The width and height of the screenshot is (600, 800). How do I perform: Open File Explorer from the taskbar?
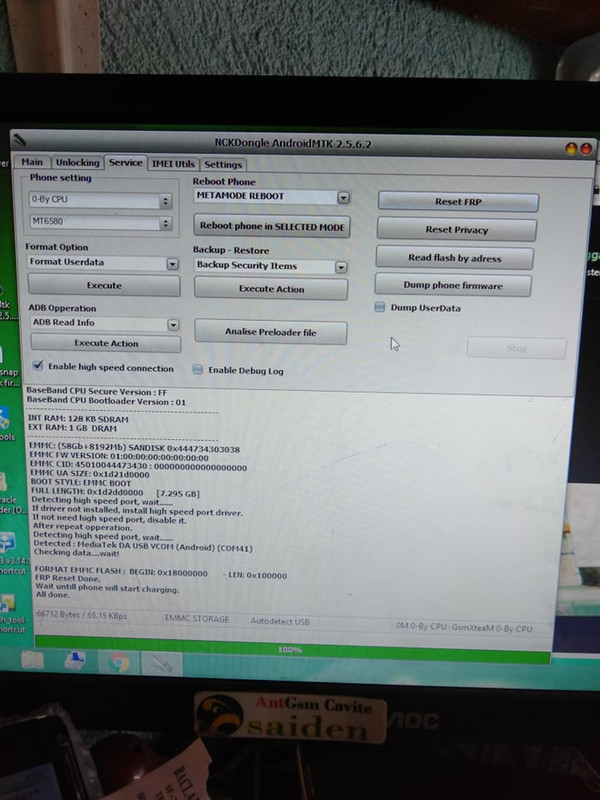click(32, 661)
